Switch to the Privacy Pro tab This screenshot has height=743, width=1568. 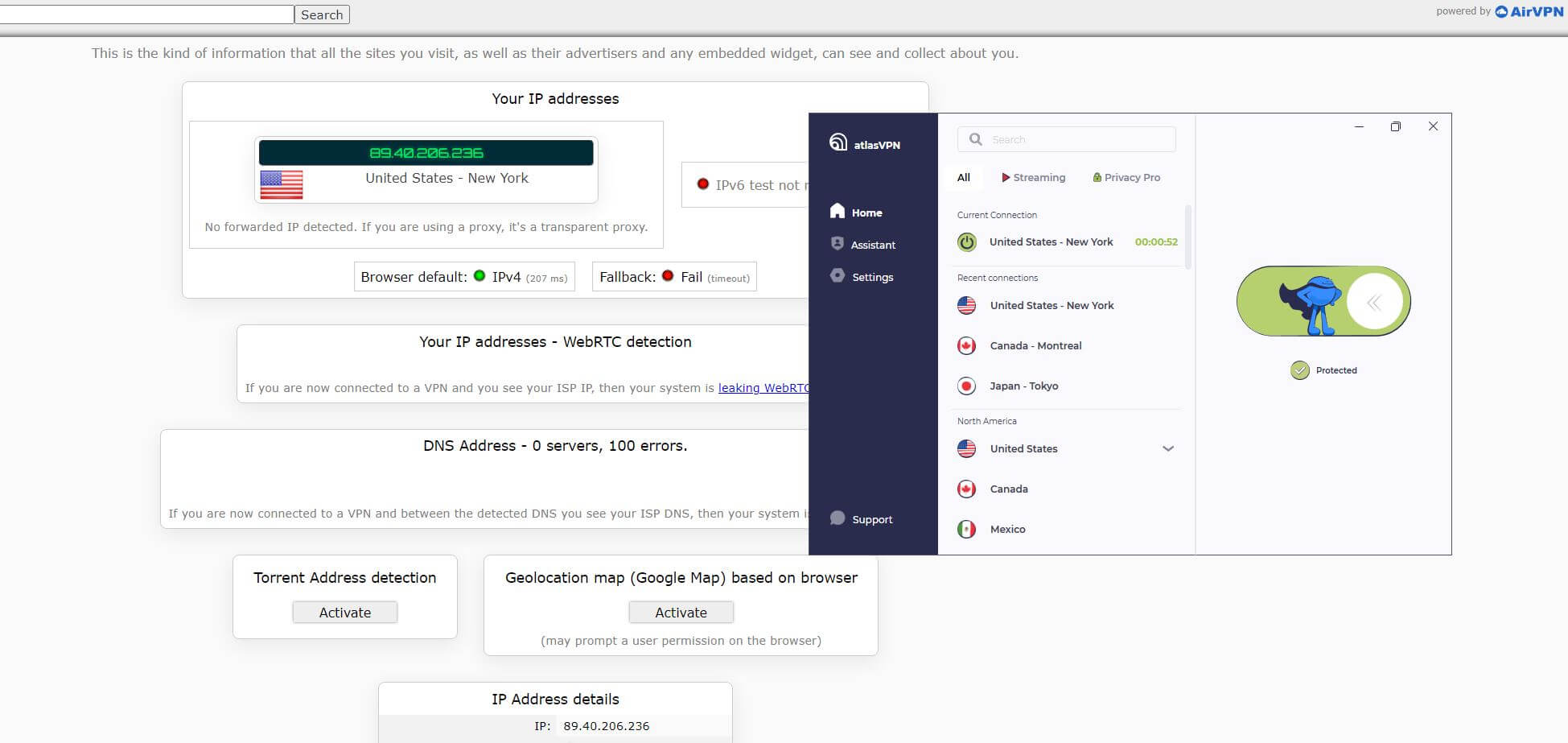pyautogui.click(x=1126, y=177)
